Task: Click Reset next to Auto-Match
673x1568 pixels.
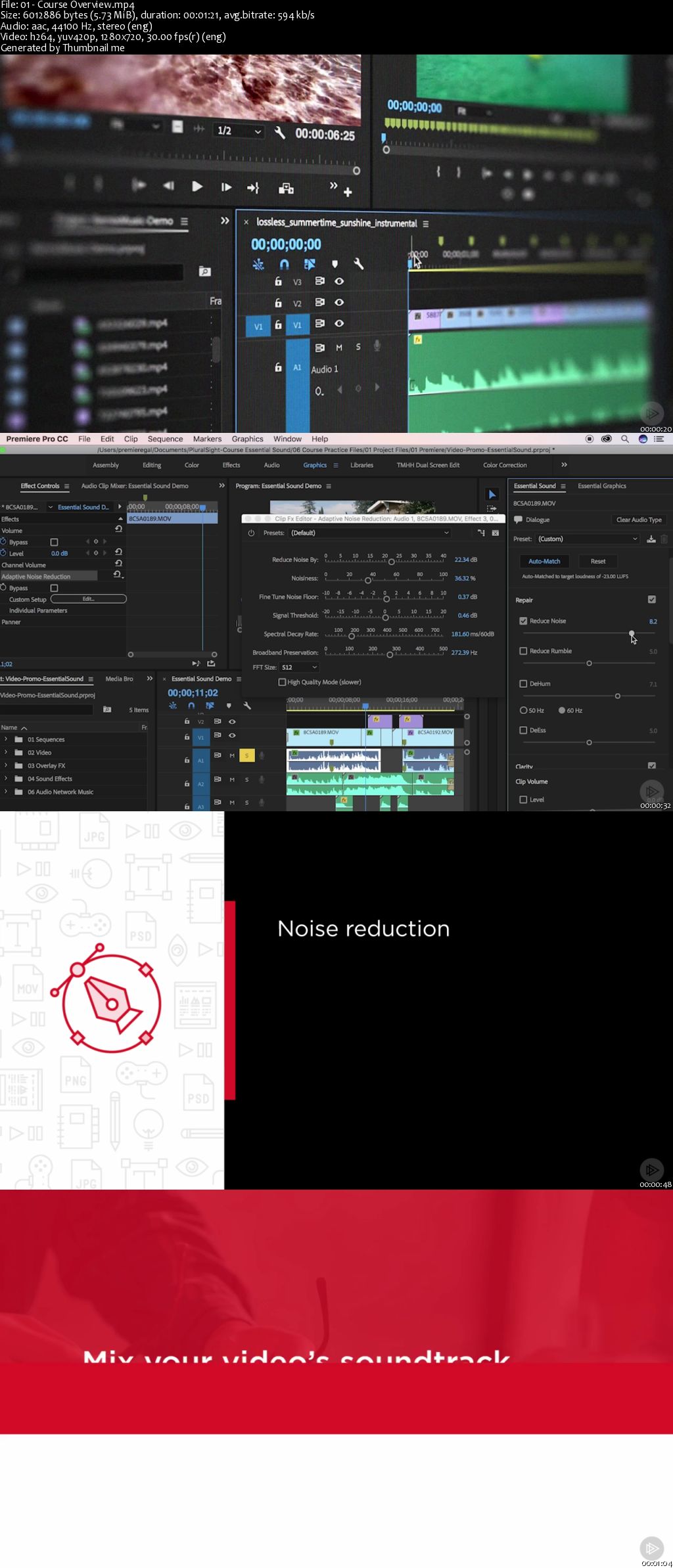Action: (598, 561)
